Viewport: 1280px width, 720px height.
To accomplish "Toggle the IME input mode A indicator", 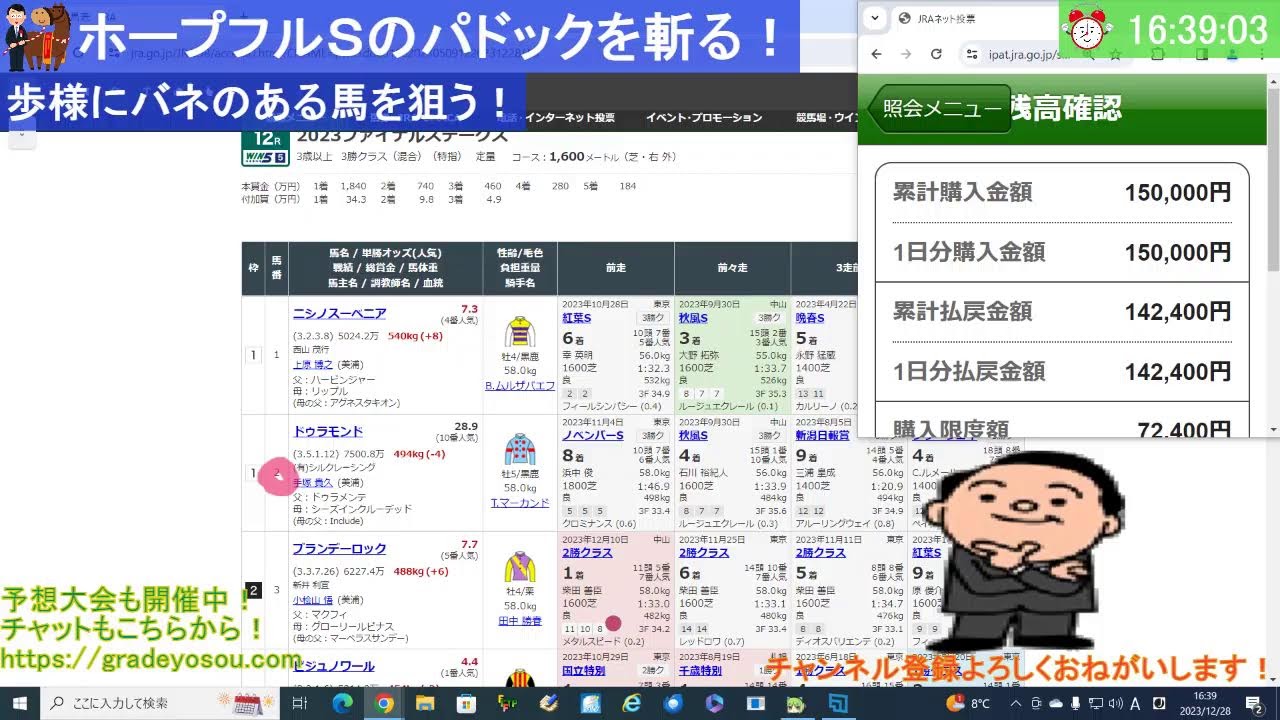I will [x=1137, y=703].
